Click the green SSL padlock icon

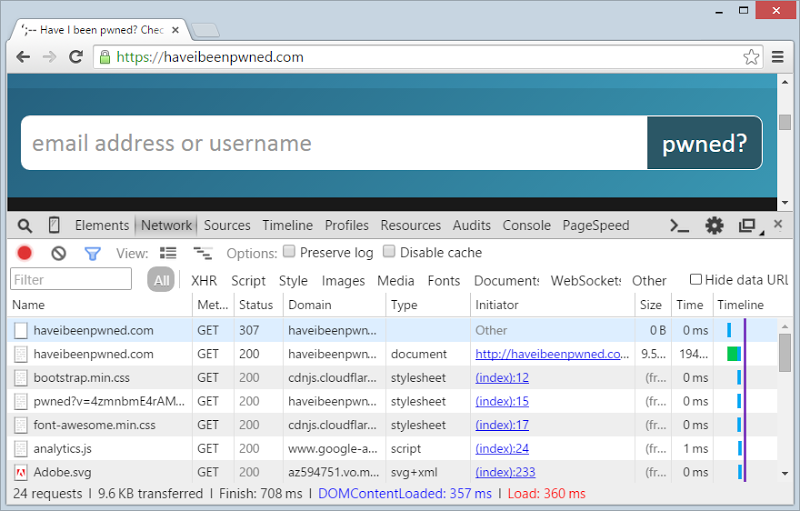point(105,57)
